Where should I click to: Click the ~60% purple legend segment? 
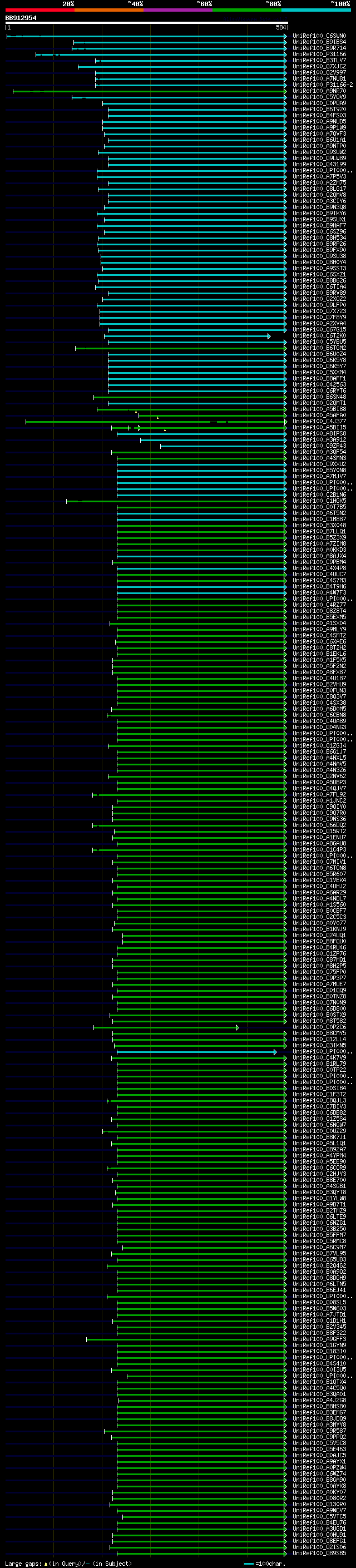coord(179,10)
